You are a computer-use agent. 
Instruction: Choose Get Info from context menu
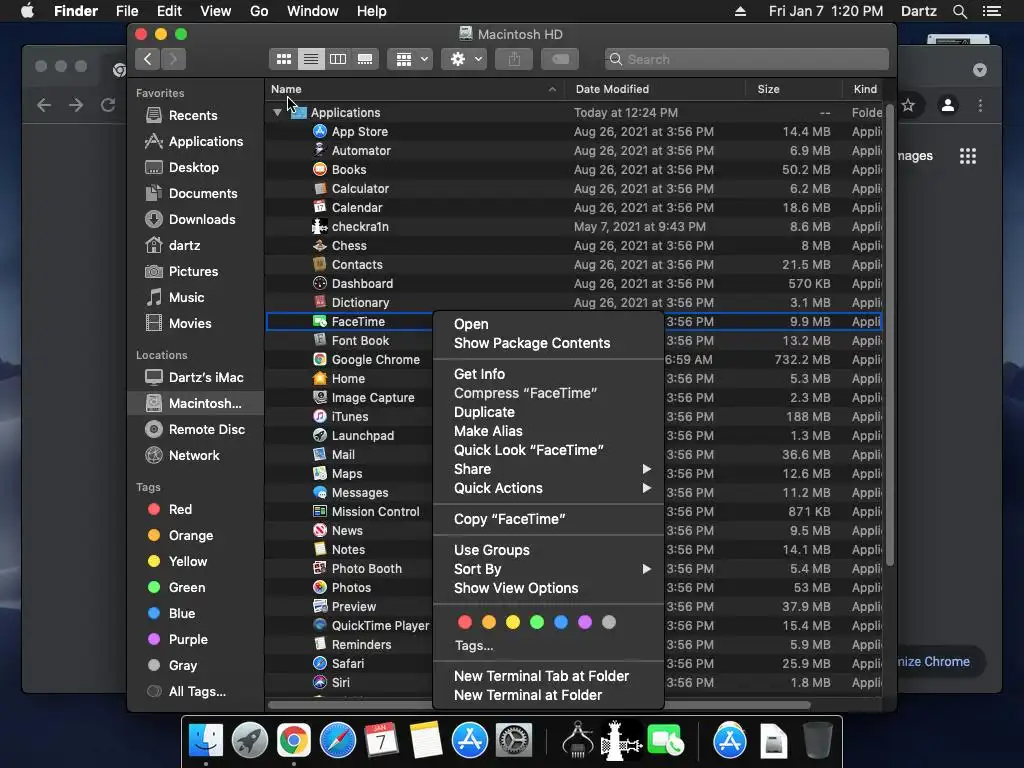549,374
